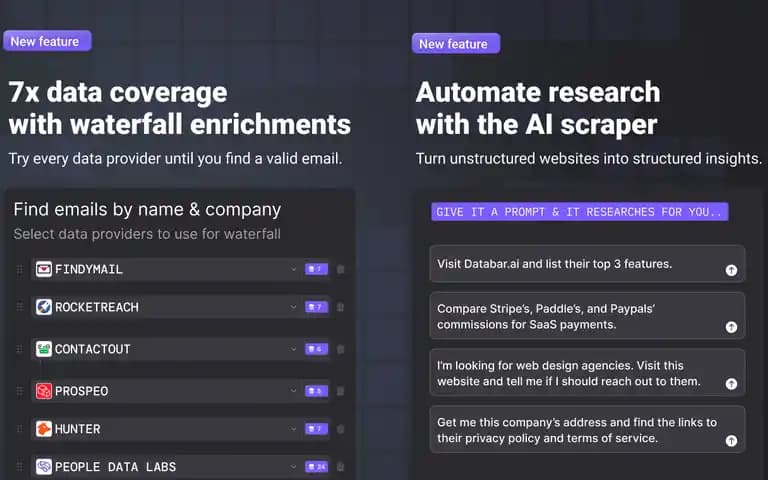Delete the People Data Labs provider with trash icon
Image resolution: width=768 pixels, height=480 pixels.
point(341,466)
